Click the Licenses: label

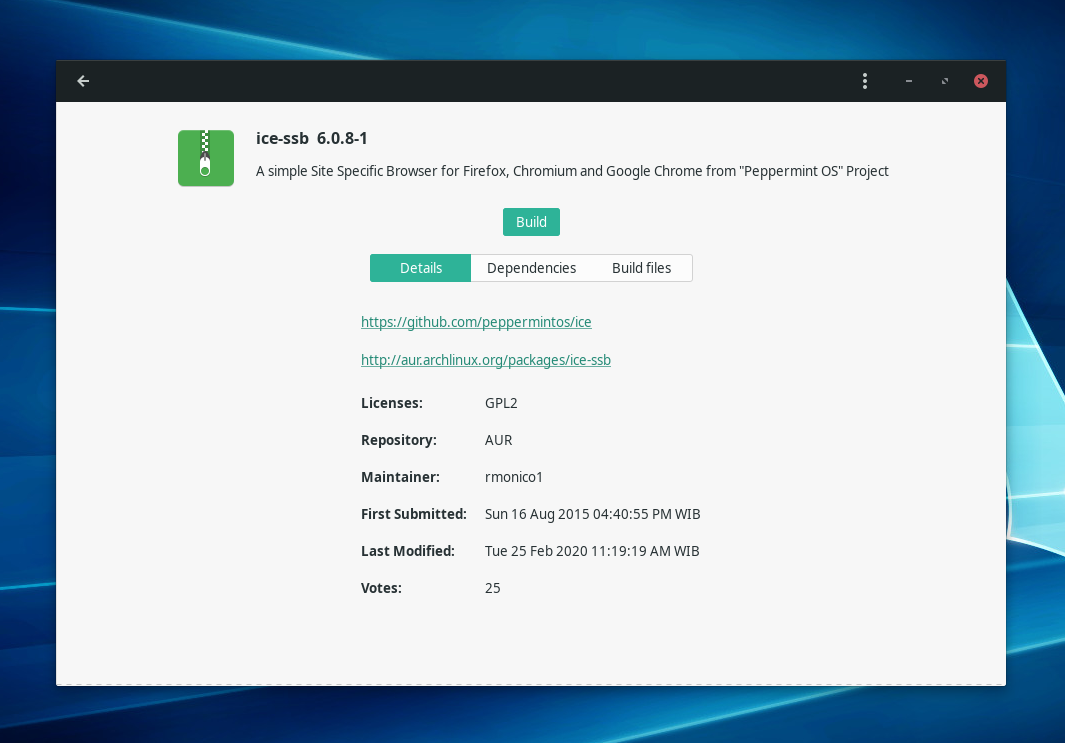pos(392,403)
